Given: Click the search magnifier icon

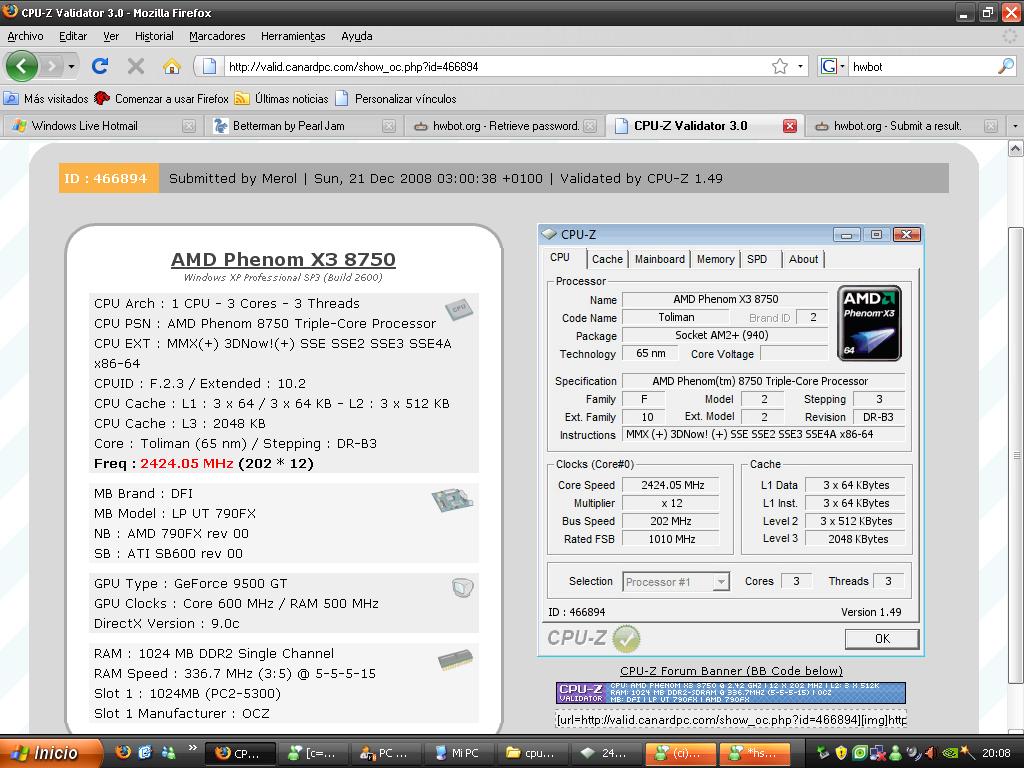Looking at the screenshot, I should [x=1006, y=66].
